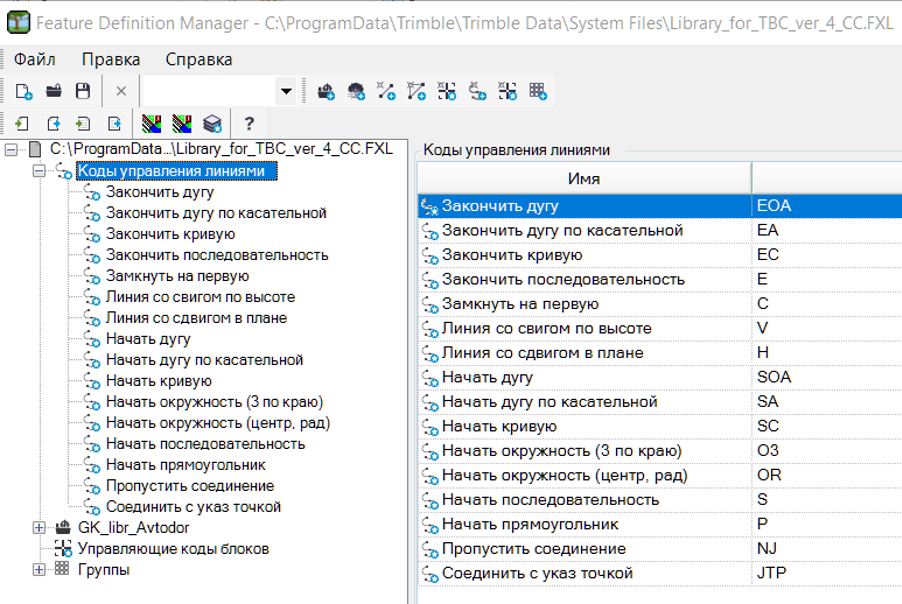
Task: Open the Feature Definition Manager app icon
Action: [x=18, y=22]
